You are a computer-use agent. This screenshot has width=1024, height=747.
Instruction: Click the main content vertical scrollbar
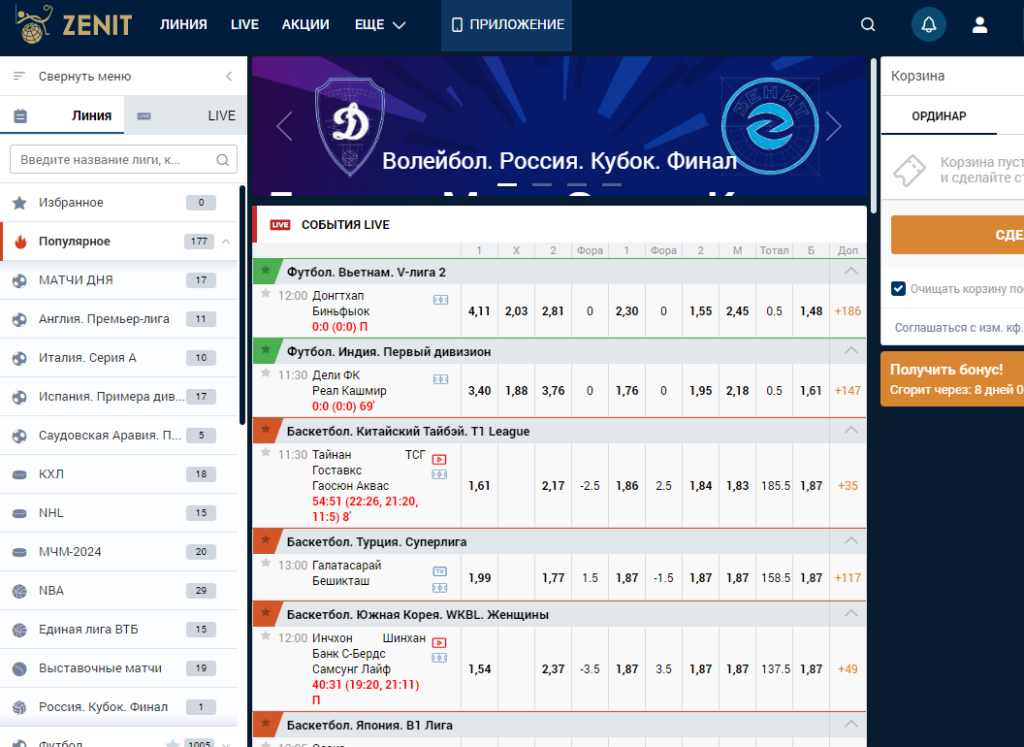(874, 134)
